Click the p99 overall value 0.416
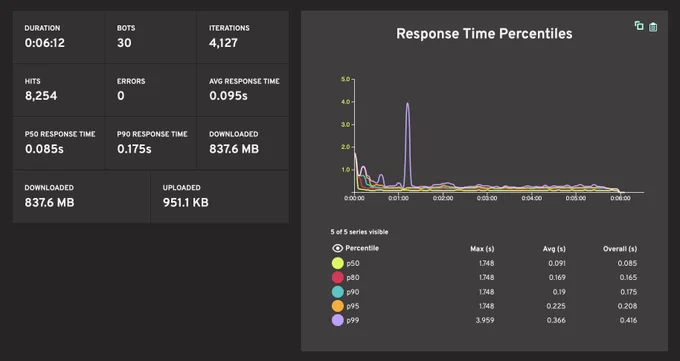The width and height of the screenshot is (680, 361). click(x=628, y=320)
